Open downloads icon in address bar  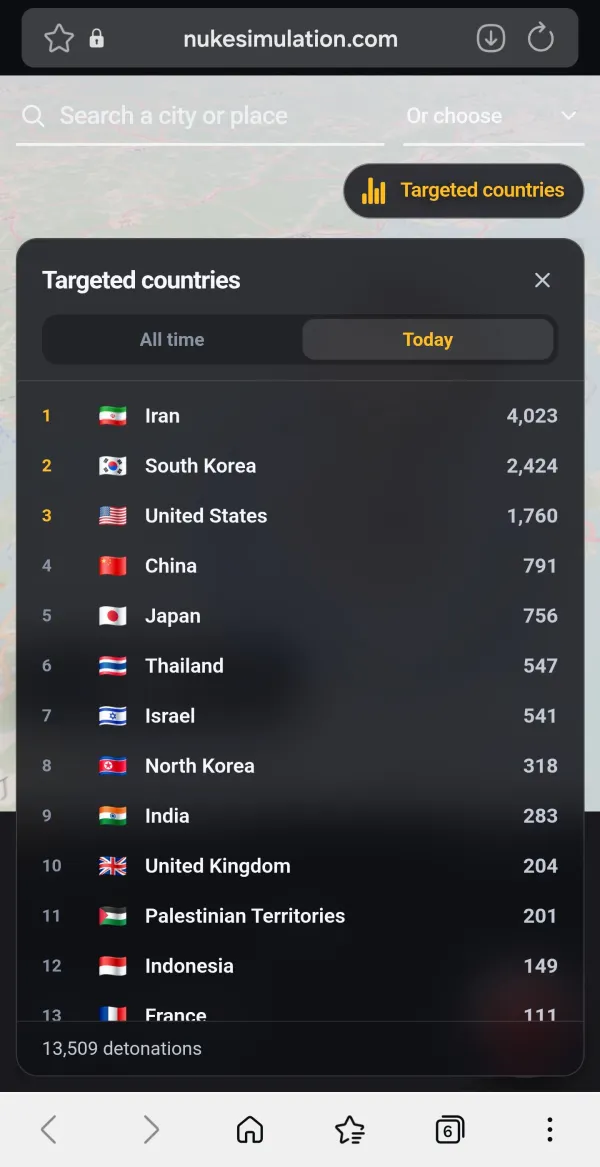pyautogui.click(x=491, y=39)
